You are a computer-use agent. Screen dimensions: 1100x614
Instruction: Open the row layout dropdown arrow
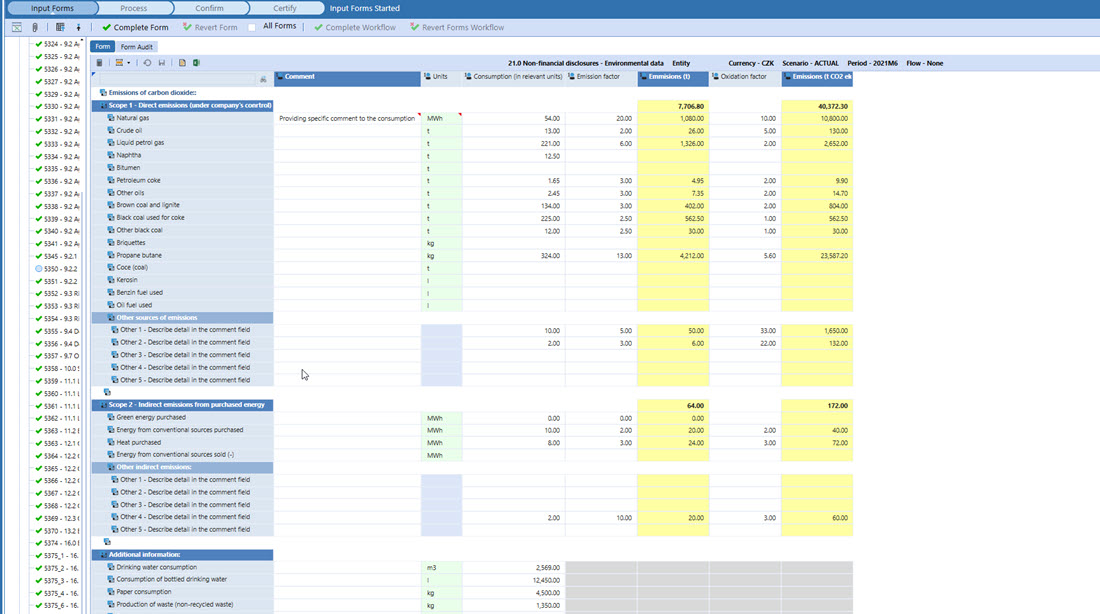click(129, 63)
